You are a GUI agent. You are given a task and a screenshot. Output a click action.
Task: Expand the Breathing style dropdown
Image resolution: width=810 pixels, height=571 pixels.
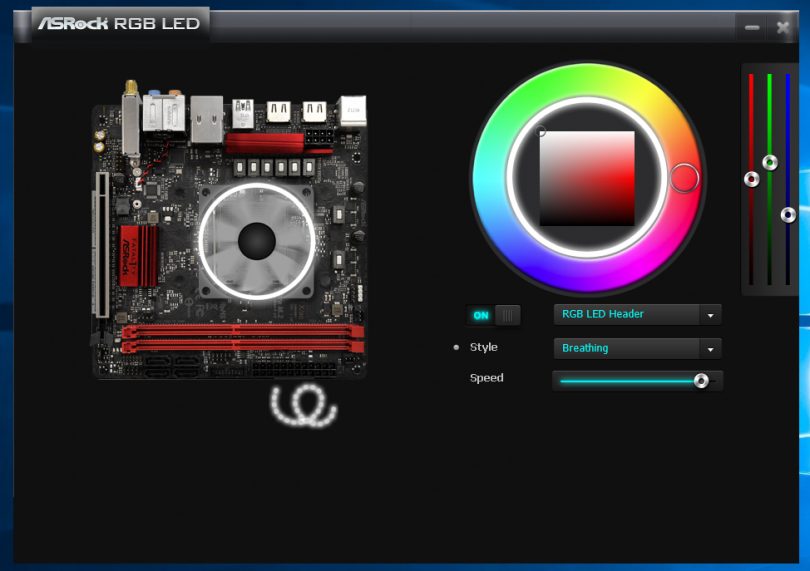[x=627, y=349]
